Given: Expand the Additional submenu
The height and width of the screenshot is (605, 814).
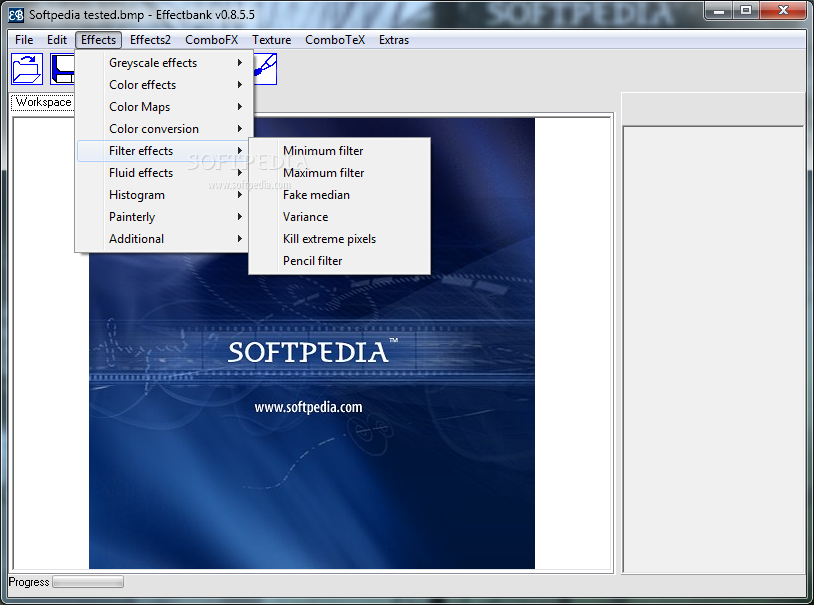Looking at the screenshot, I should point(164,239).
